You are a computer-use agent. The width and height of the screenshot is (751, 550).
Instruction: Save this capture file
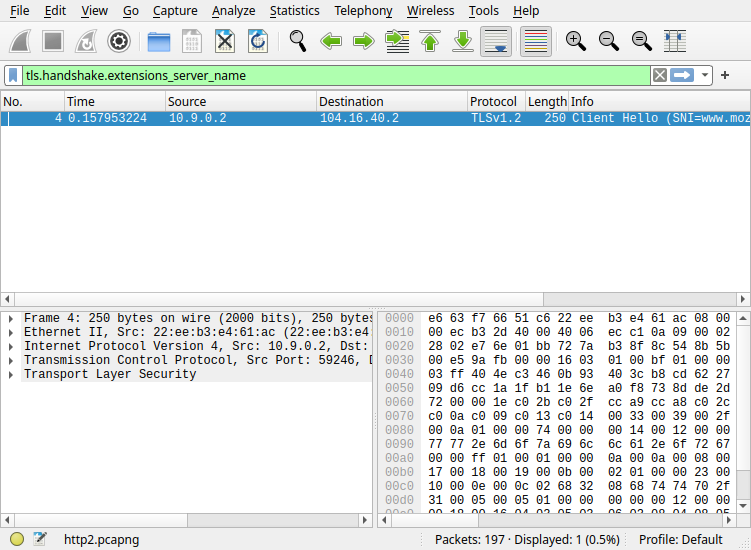[192, 41]
